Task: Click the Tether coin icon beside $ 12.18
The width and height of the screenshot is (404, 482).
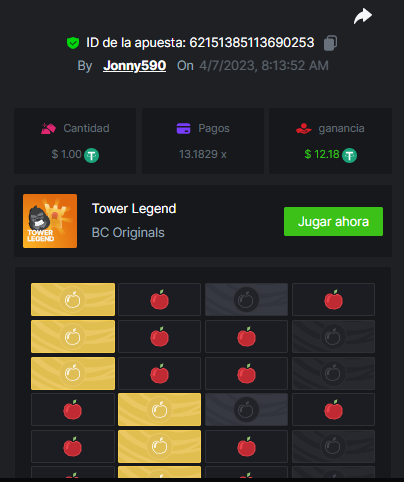Action: [349, 155]
